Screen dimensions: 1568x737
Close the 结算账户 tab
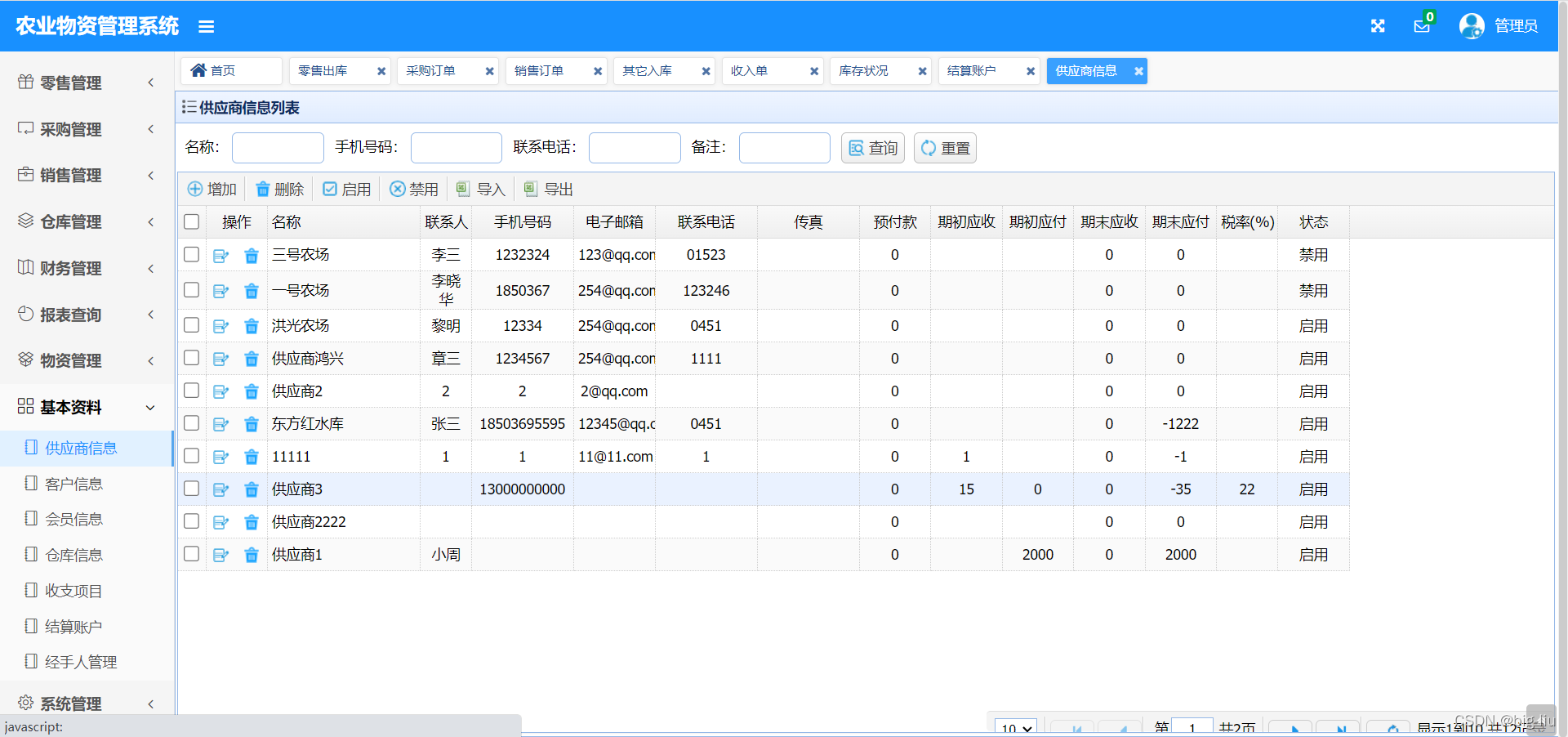pos(1031,71)
